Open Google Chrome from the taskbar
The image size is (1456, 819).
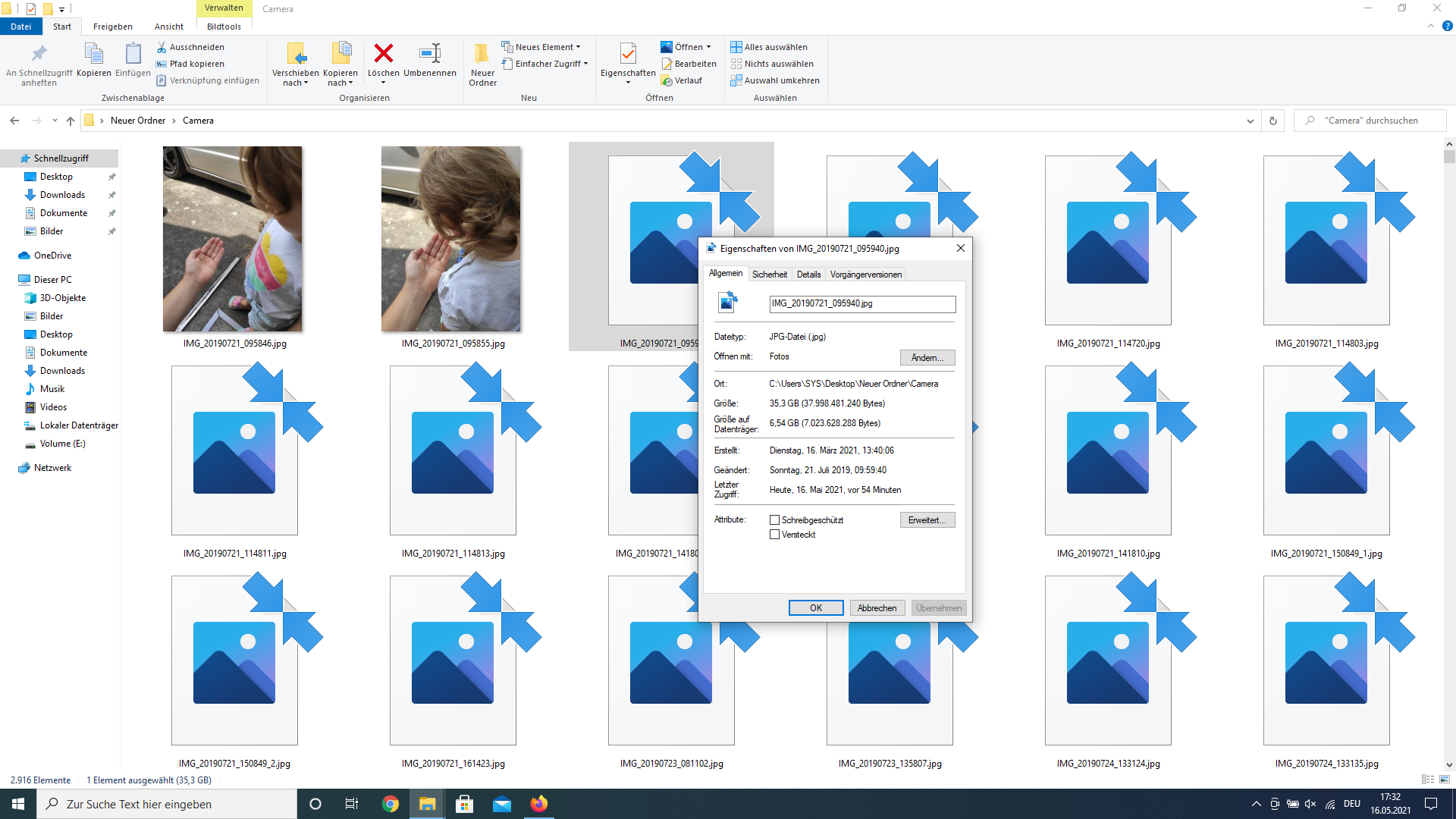coord(391,804)
